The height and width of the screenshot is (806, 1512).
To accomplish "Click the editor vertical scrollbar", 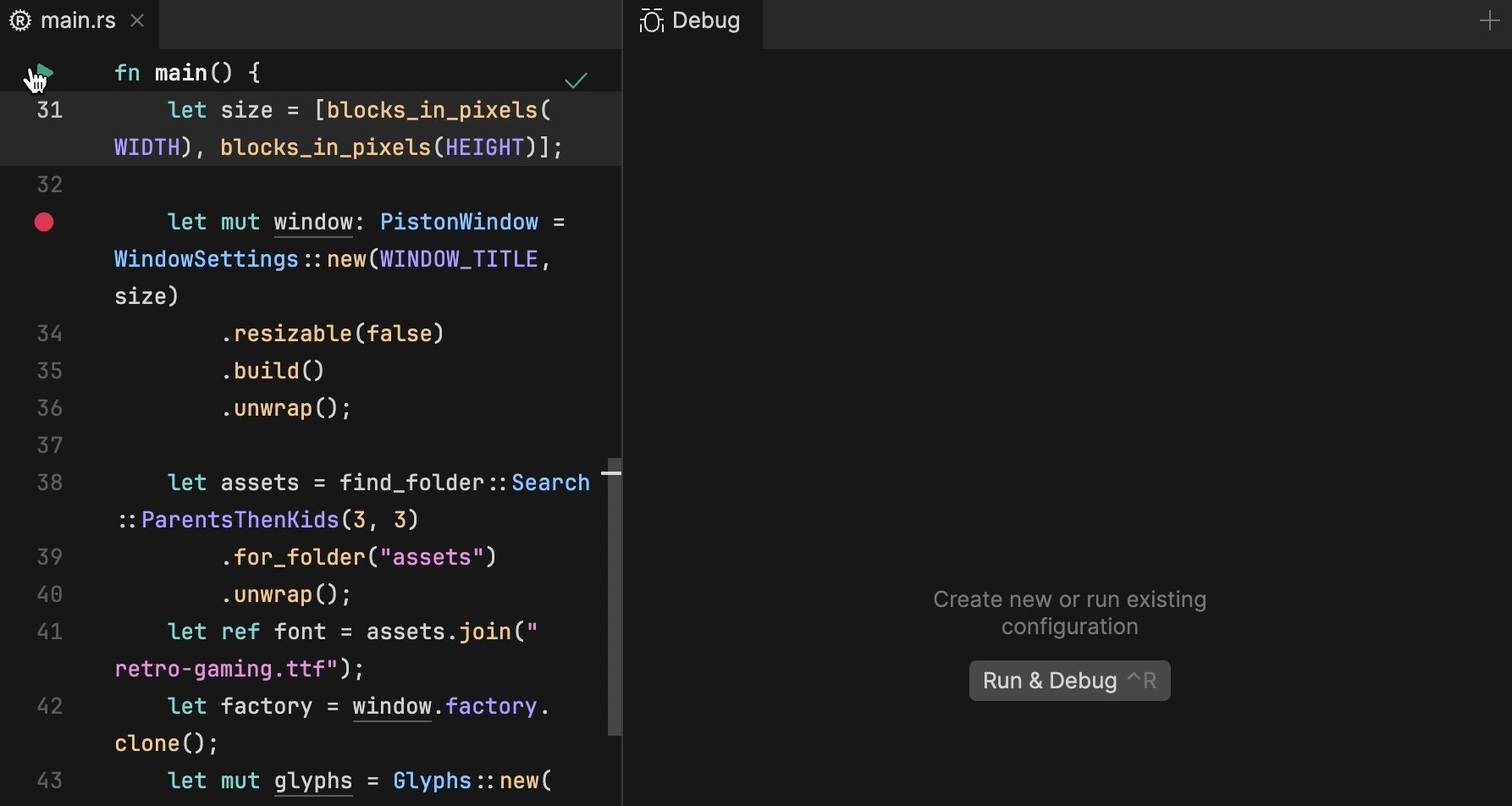I will 614,593.
